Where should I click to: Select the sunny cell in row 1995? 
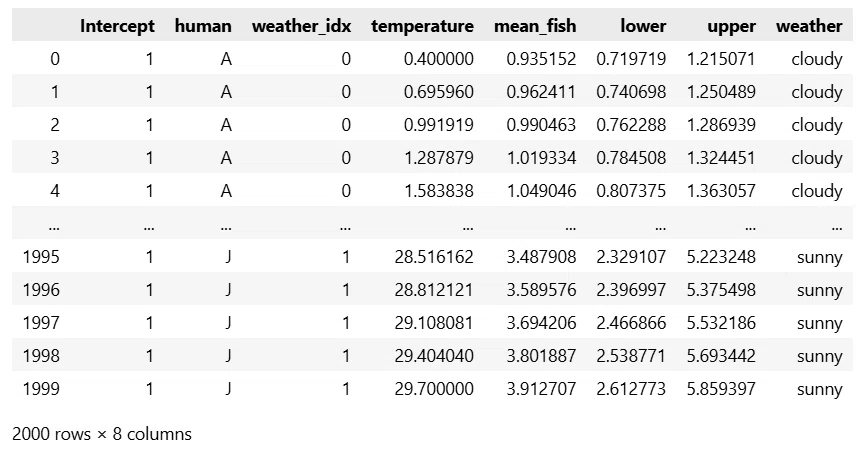819,257
